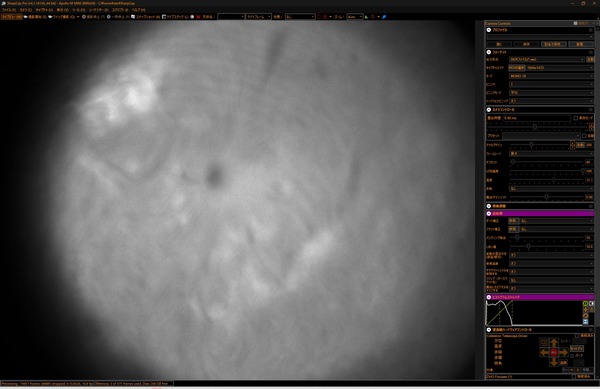This screenshot has width=600, height=389.
Task: Toggle the checkbox beside the exposure field
Action: pyautogui.click(x=576, y=118)
